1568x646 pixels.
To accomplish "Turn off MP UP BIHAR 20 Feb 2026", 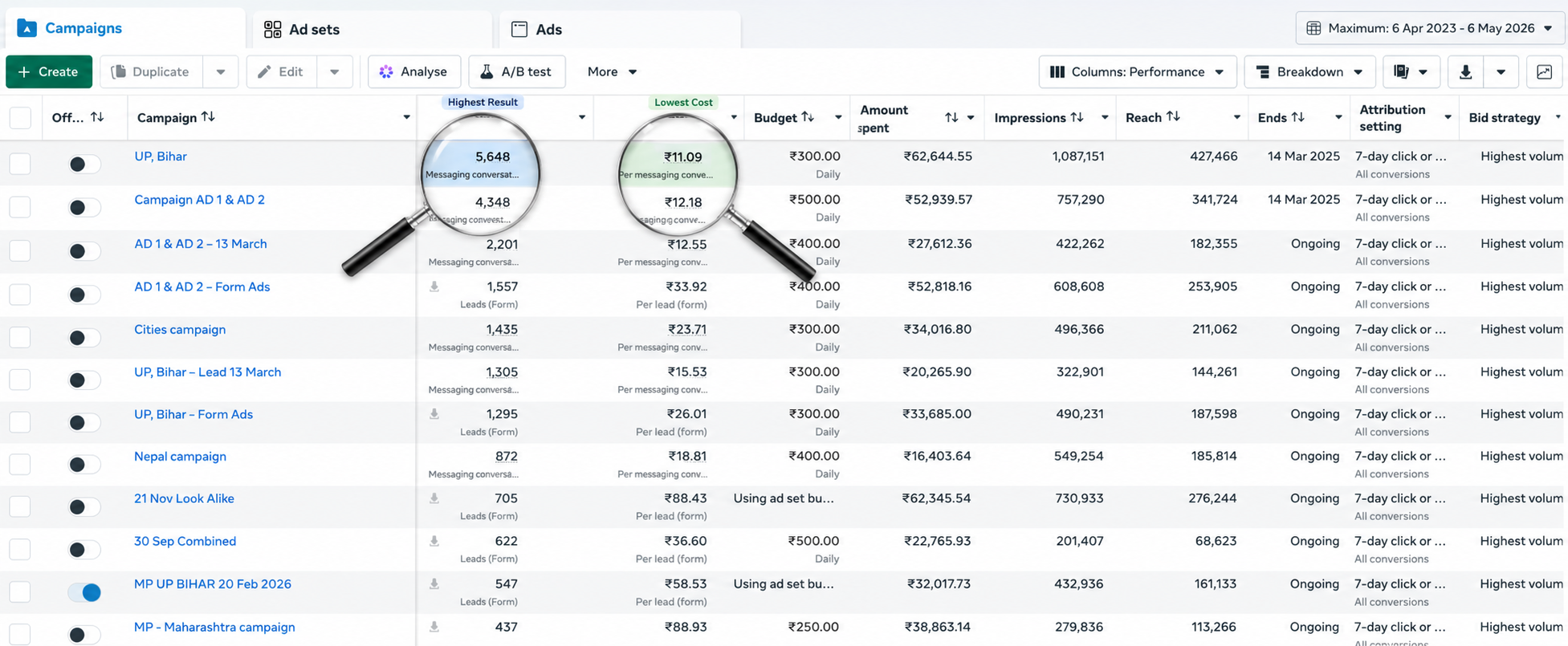I will tap(83, 592).
